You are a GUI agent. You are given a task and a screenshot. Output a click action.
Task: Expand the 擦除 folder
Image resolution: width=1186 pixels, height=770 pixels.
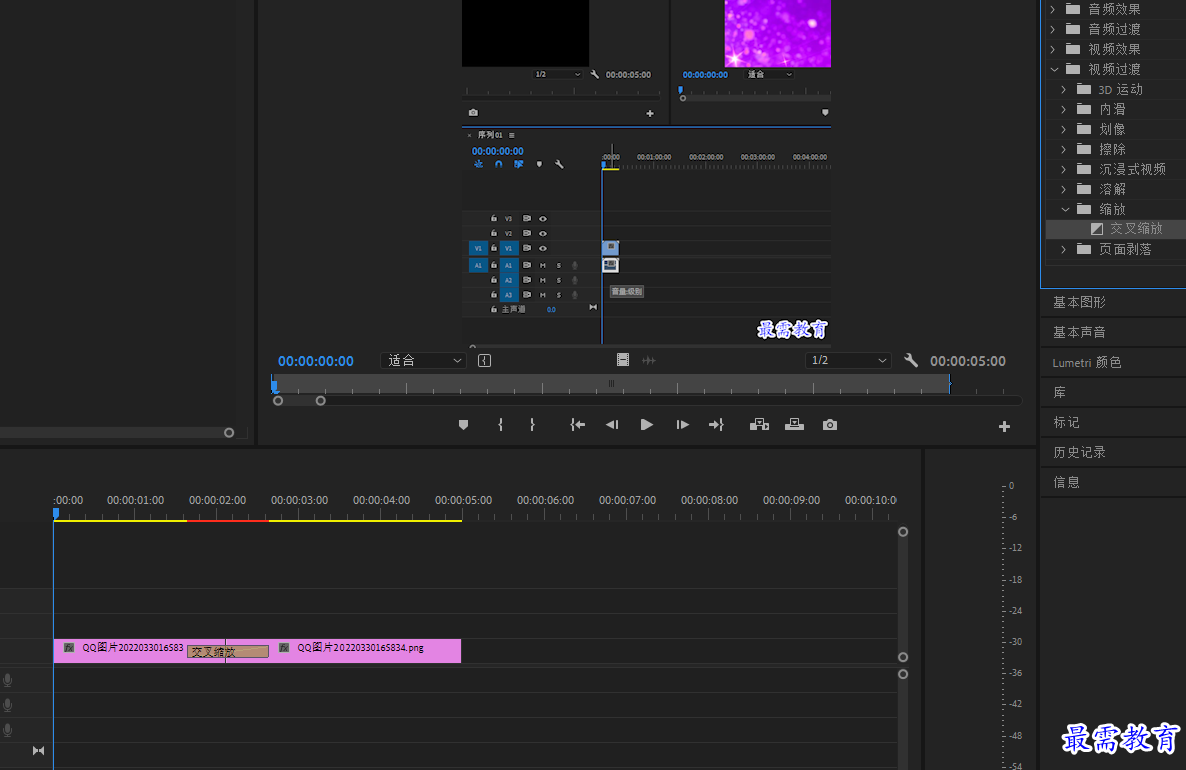(1064, 149)
